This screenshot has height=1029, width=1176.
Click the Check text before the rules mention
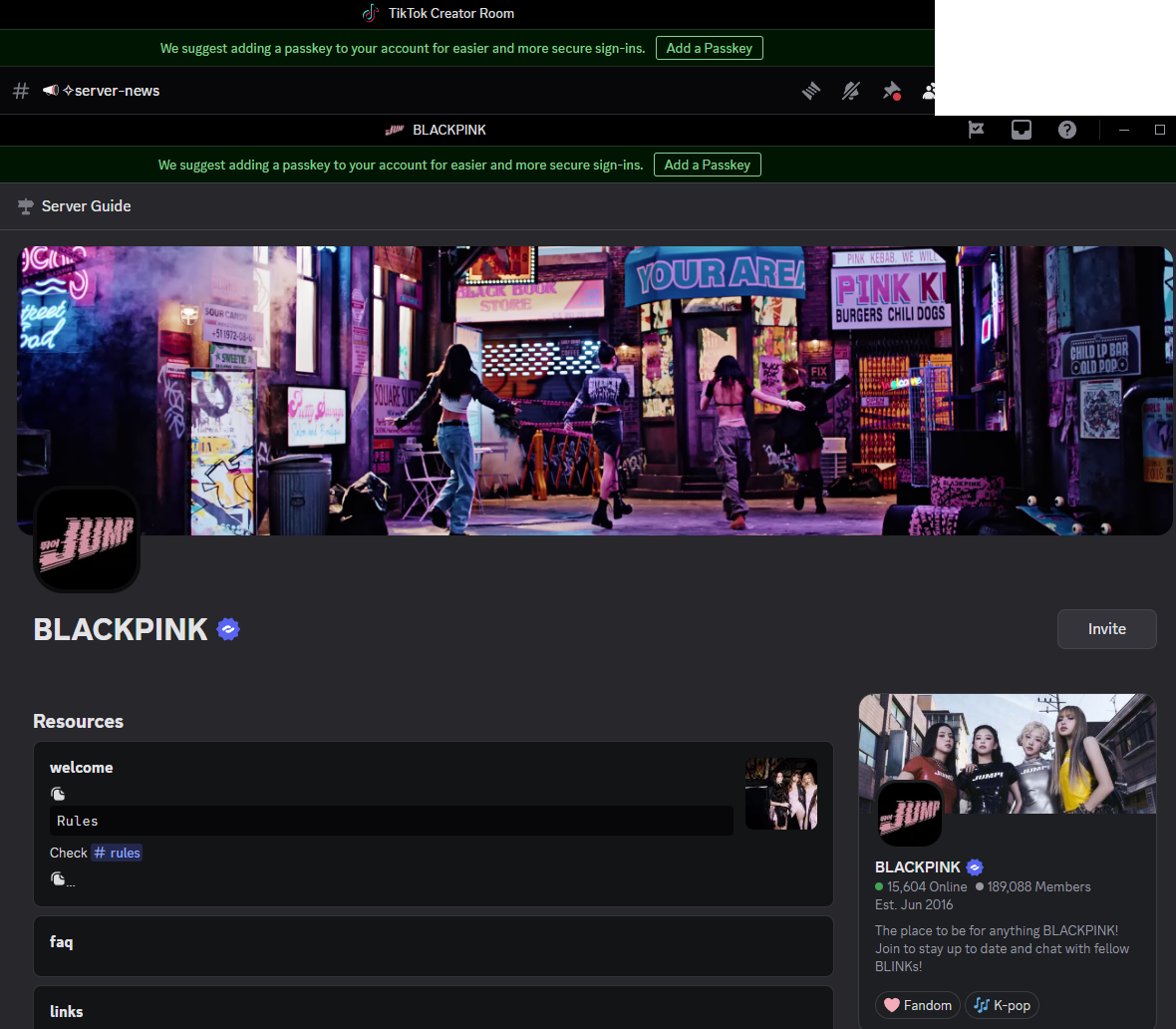point(68,853)
